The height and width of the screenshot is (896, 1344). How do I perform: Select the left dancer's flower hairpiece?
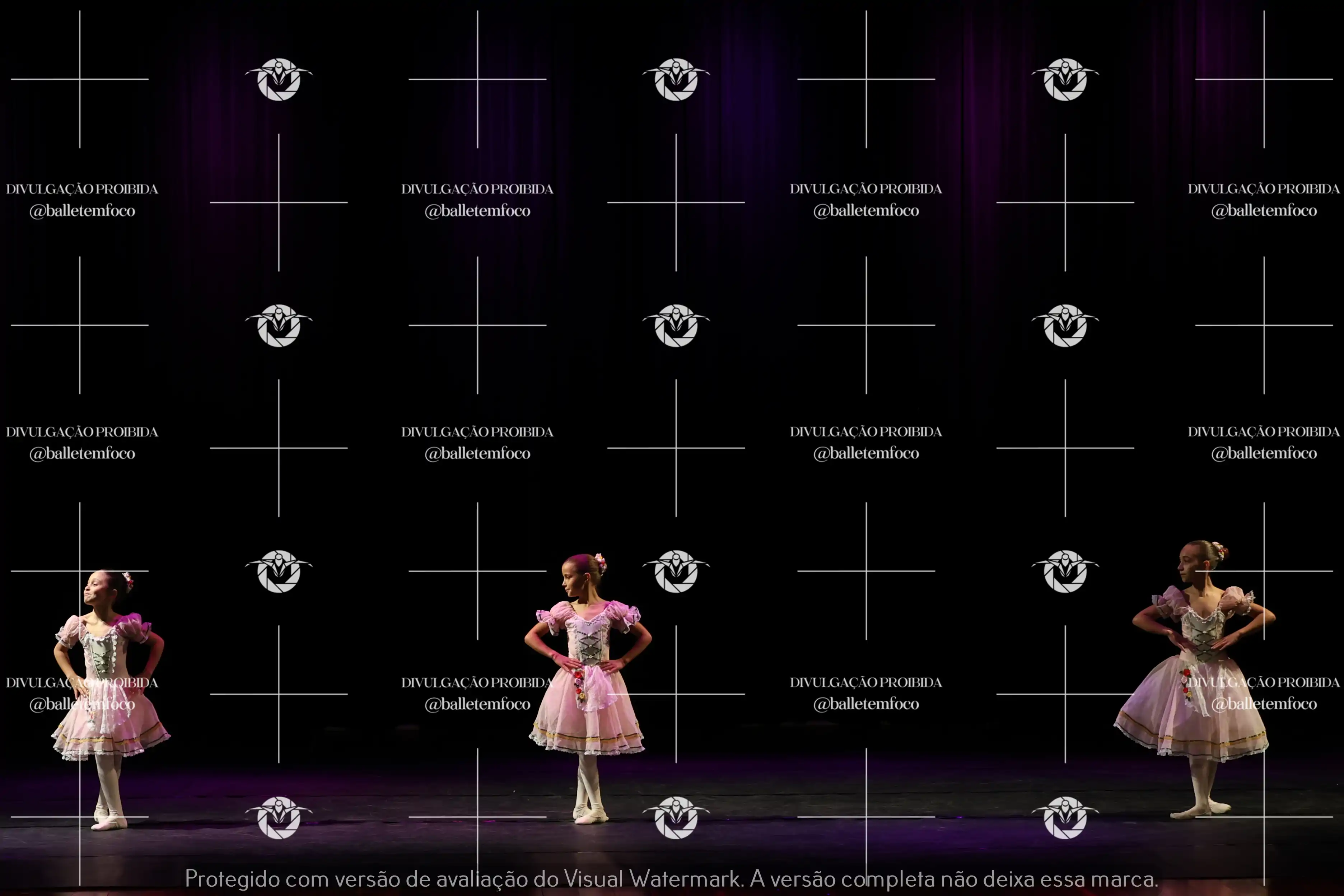[128, 580]
